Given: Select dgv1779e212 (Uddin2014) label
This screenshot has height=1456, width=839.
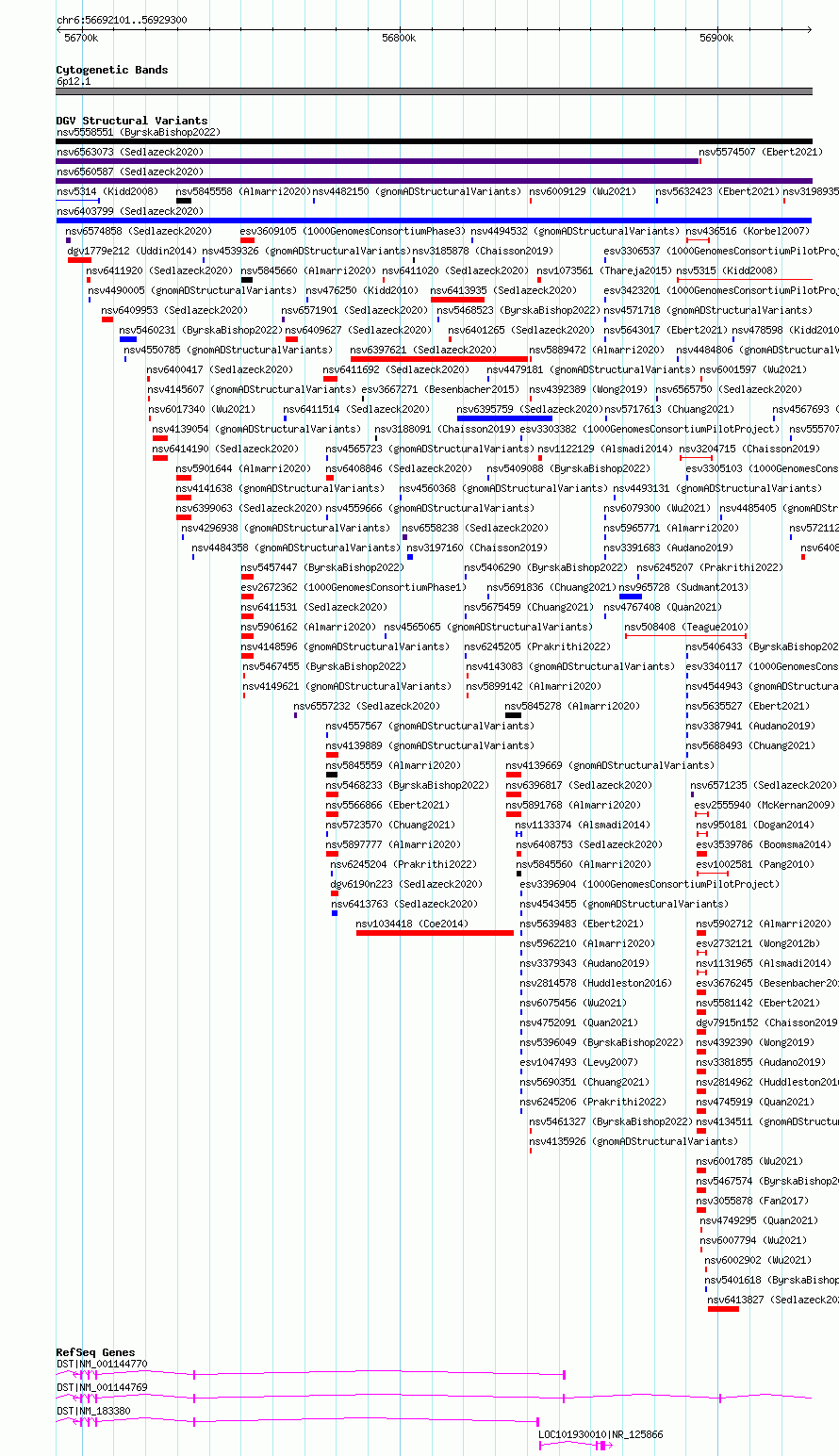Looking at the screenshot, I should 132,251.
